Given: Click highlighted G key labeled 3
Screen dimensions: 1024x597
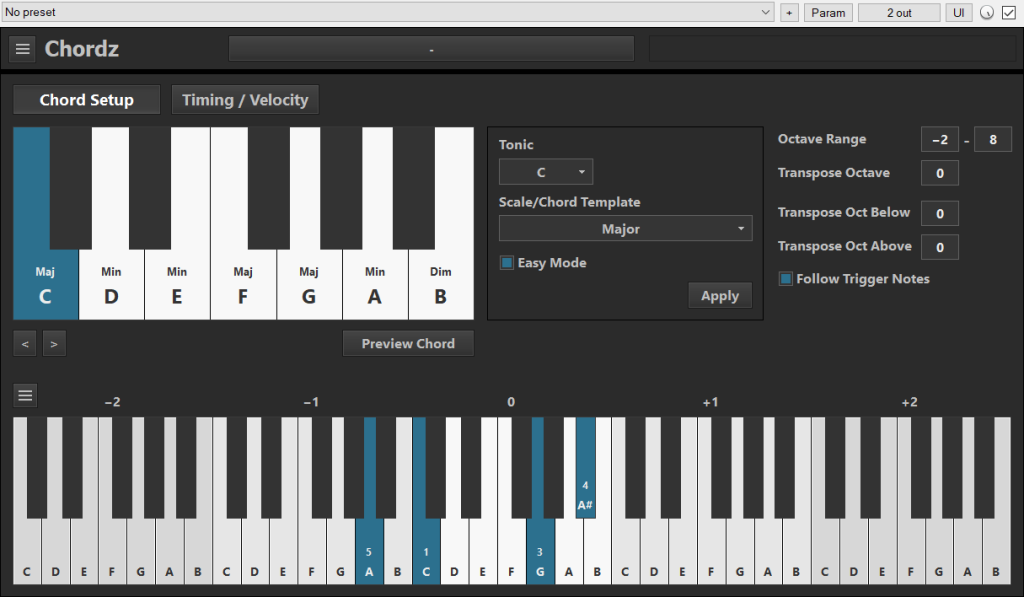Looking at the screenshot, I should [x=540, y=552].
